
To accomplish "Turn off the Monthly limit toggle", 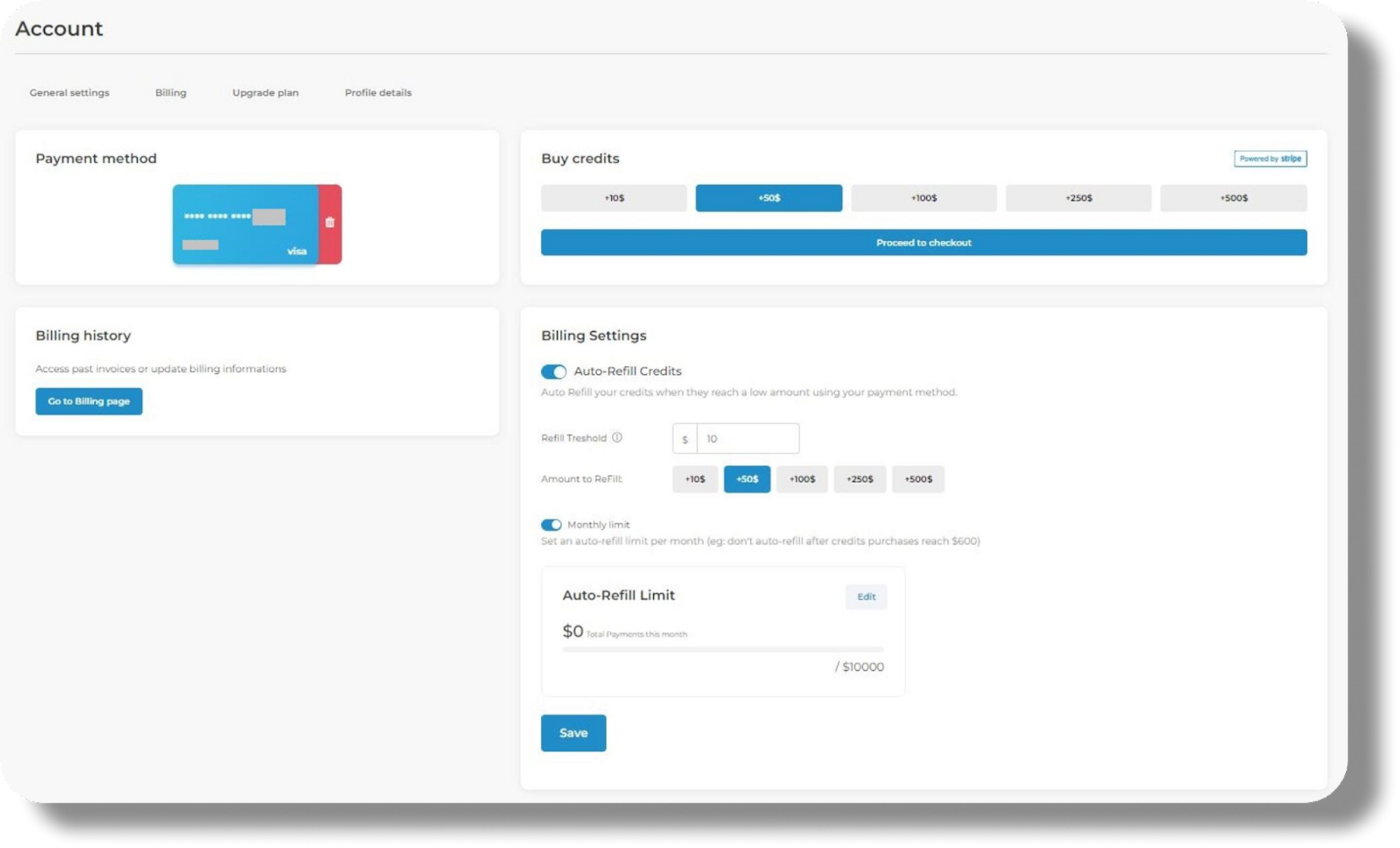I will 553,524.
